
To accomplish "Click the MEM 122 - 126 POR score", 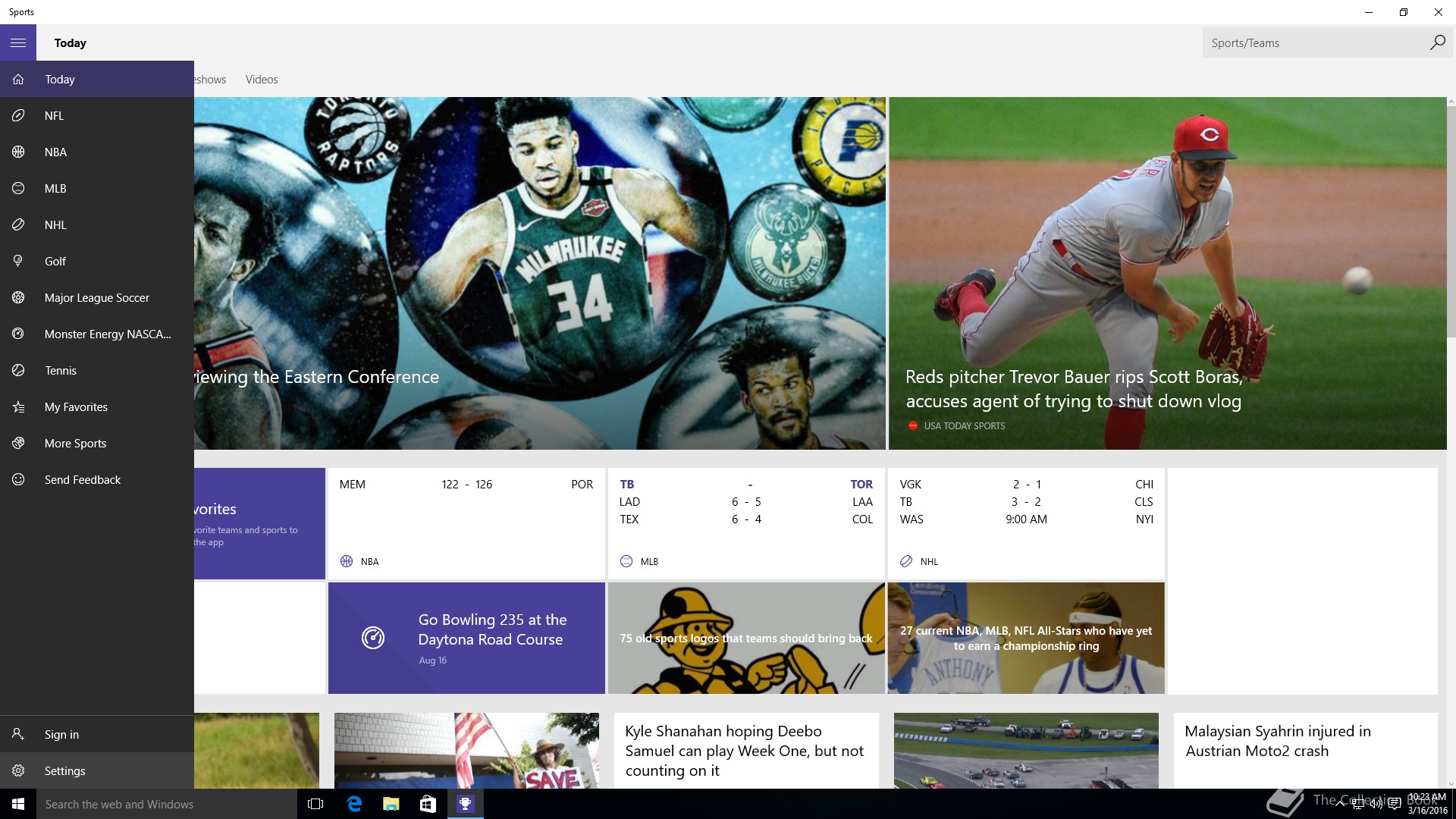I will click(x=466, y=485).
